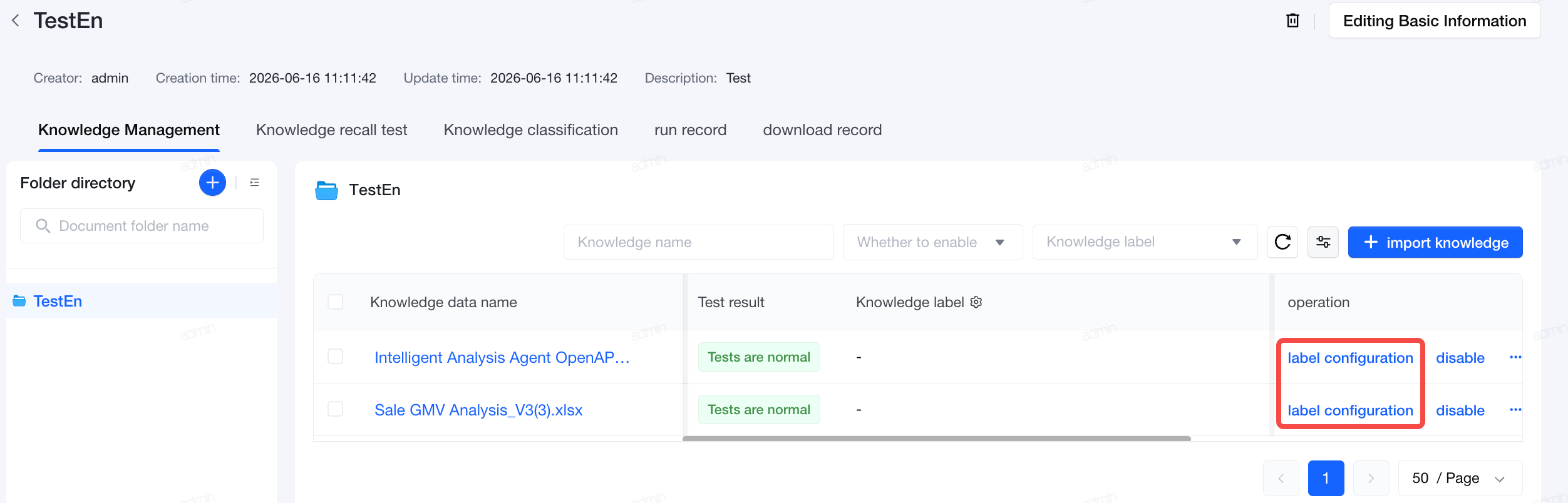Focus the Document folder name search field
The image size is (1568, 503).
coord(142,226)
